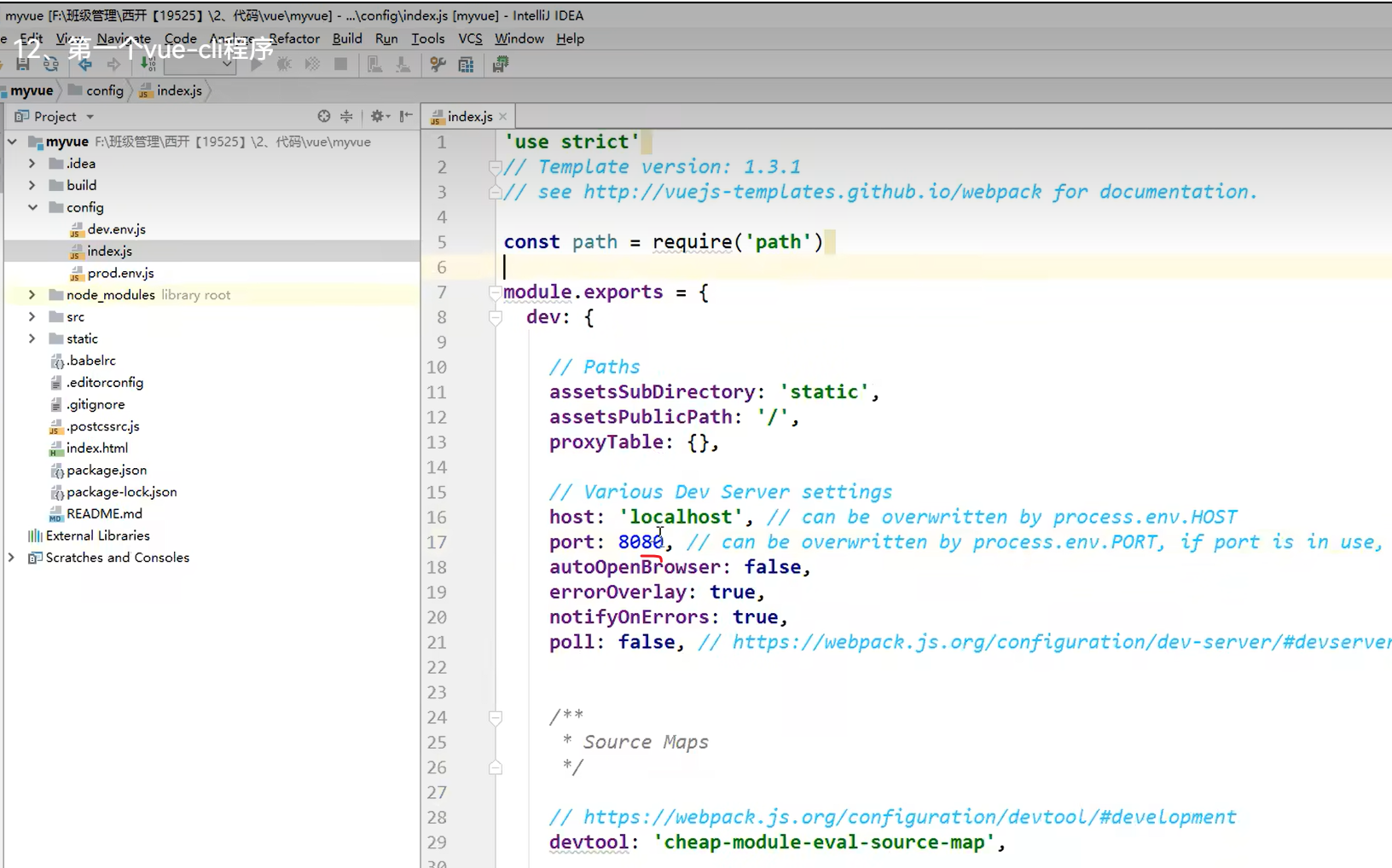This screenshot has height=868, width=1392.
Task: Click Collapse All icon in Project panel
Action: coord(346,116)
